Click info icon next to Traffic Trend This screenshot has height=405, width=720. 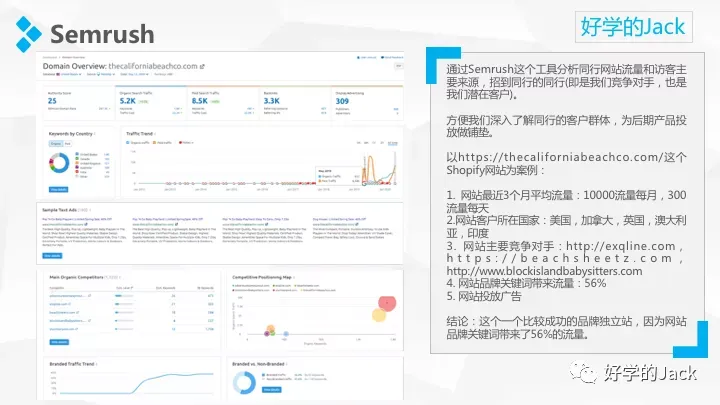click(x=155, y=134)
